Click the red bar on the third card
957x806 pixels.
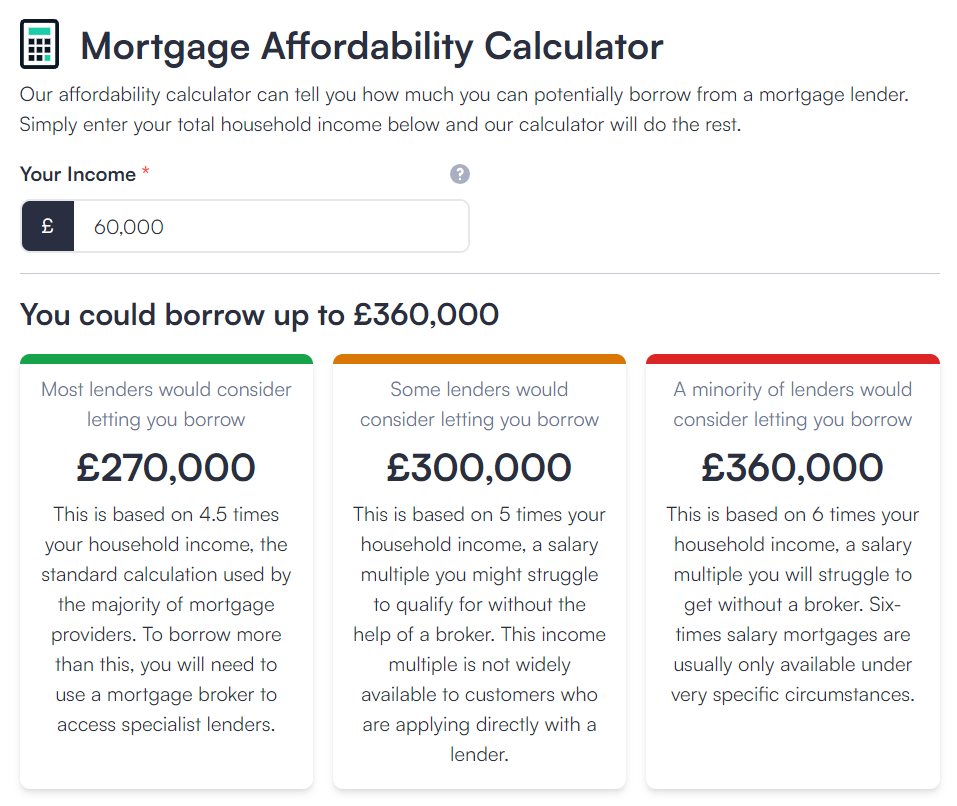tap(792, 359)
